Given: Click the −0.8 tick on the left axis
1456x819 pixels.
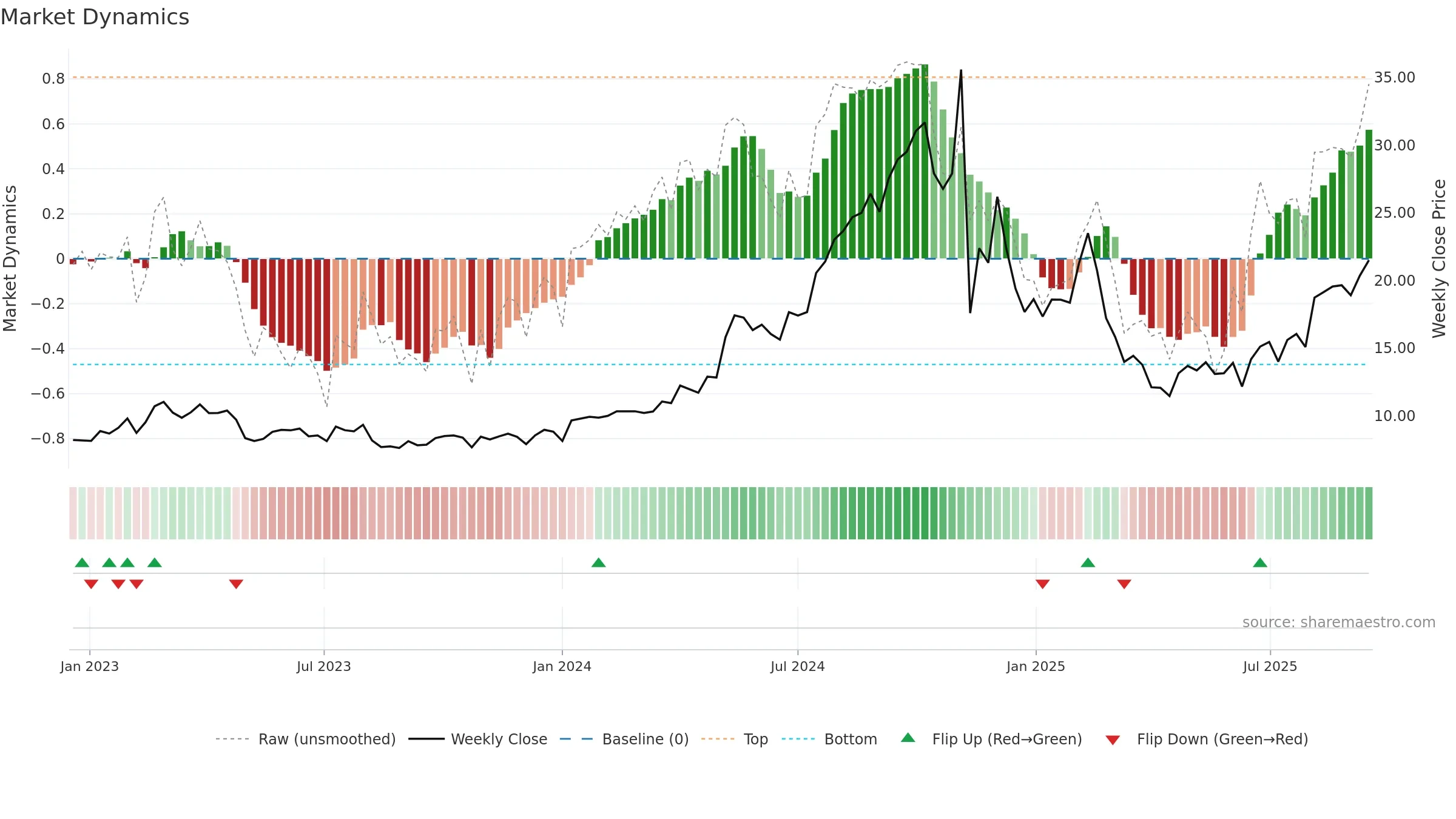Looking at the screenshot, I should (48, 438).
